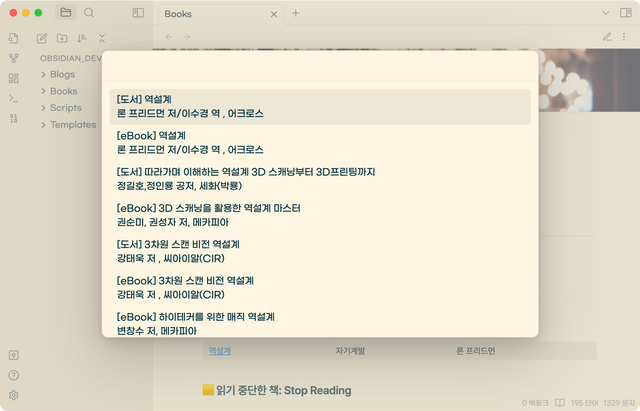Select '[도서] 따라가며 이해하는 역설계' result
This screenshot has height=411, width=640.
pos(320,179)
